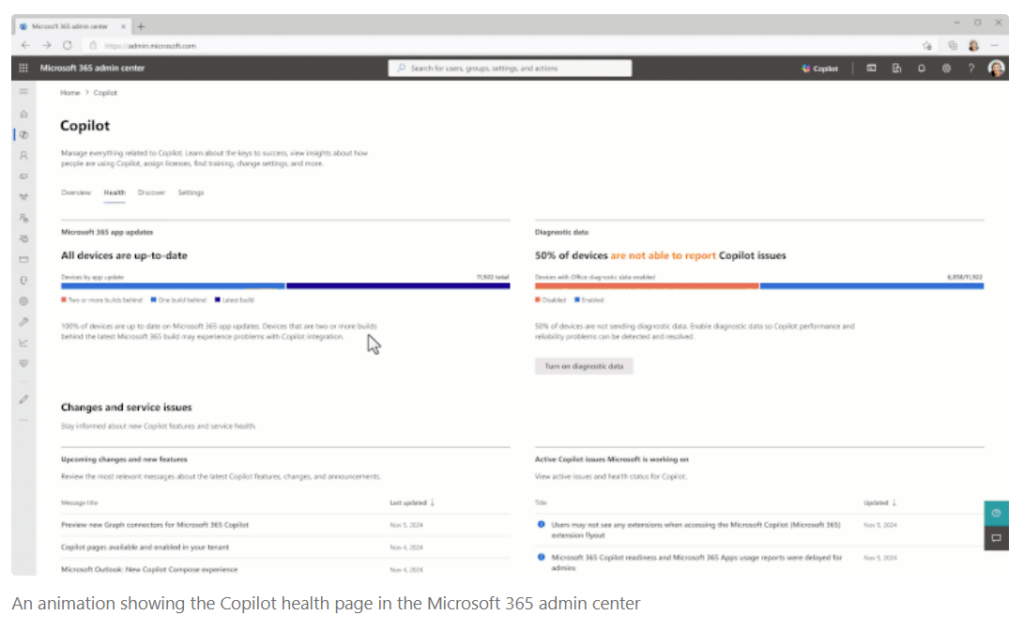Screen dimensions: 1024x631
Task: Open Microsoft Outlook New Copilot Compose message
Action: 150,570
